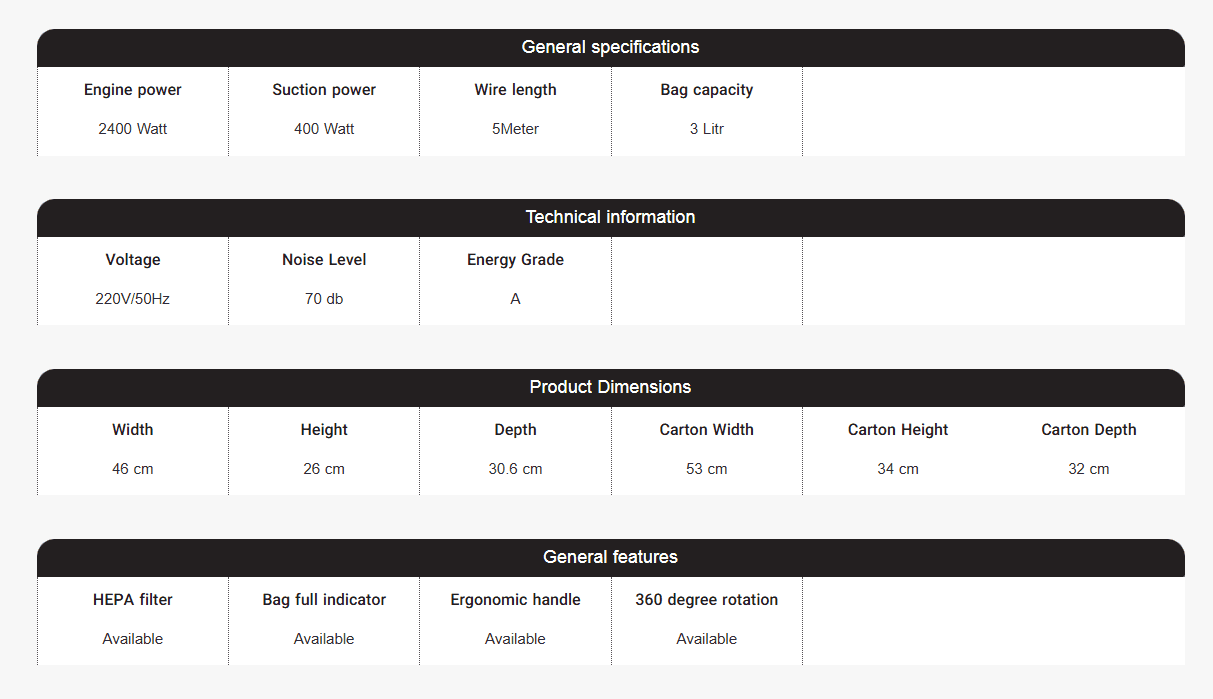Click the Energy Grade A value
The width and height of the screenshot is (1213, 699).
(515, 299)
